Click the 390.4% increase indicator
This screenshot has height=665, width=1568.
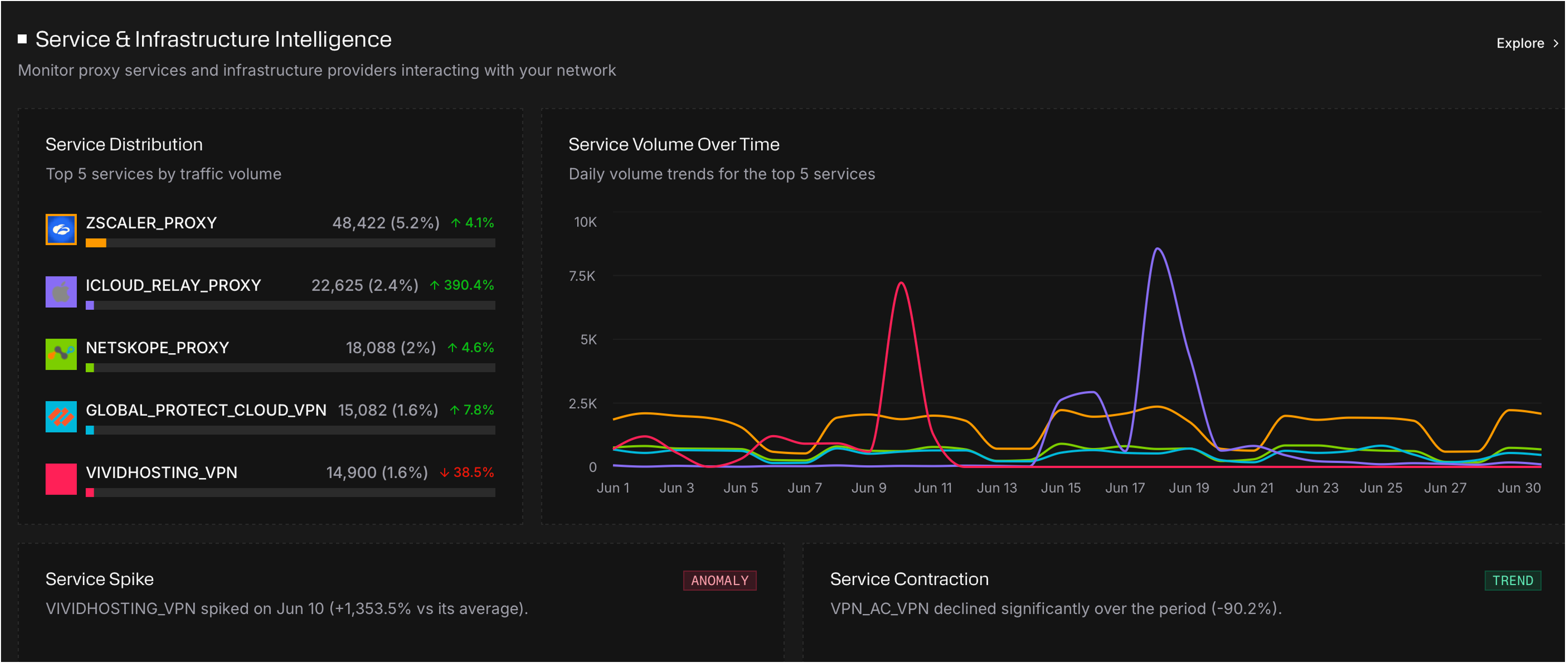[x=462, y=286]
